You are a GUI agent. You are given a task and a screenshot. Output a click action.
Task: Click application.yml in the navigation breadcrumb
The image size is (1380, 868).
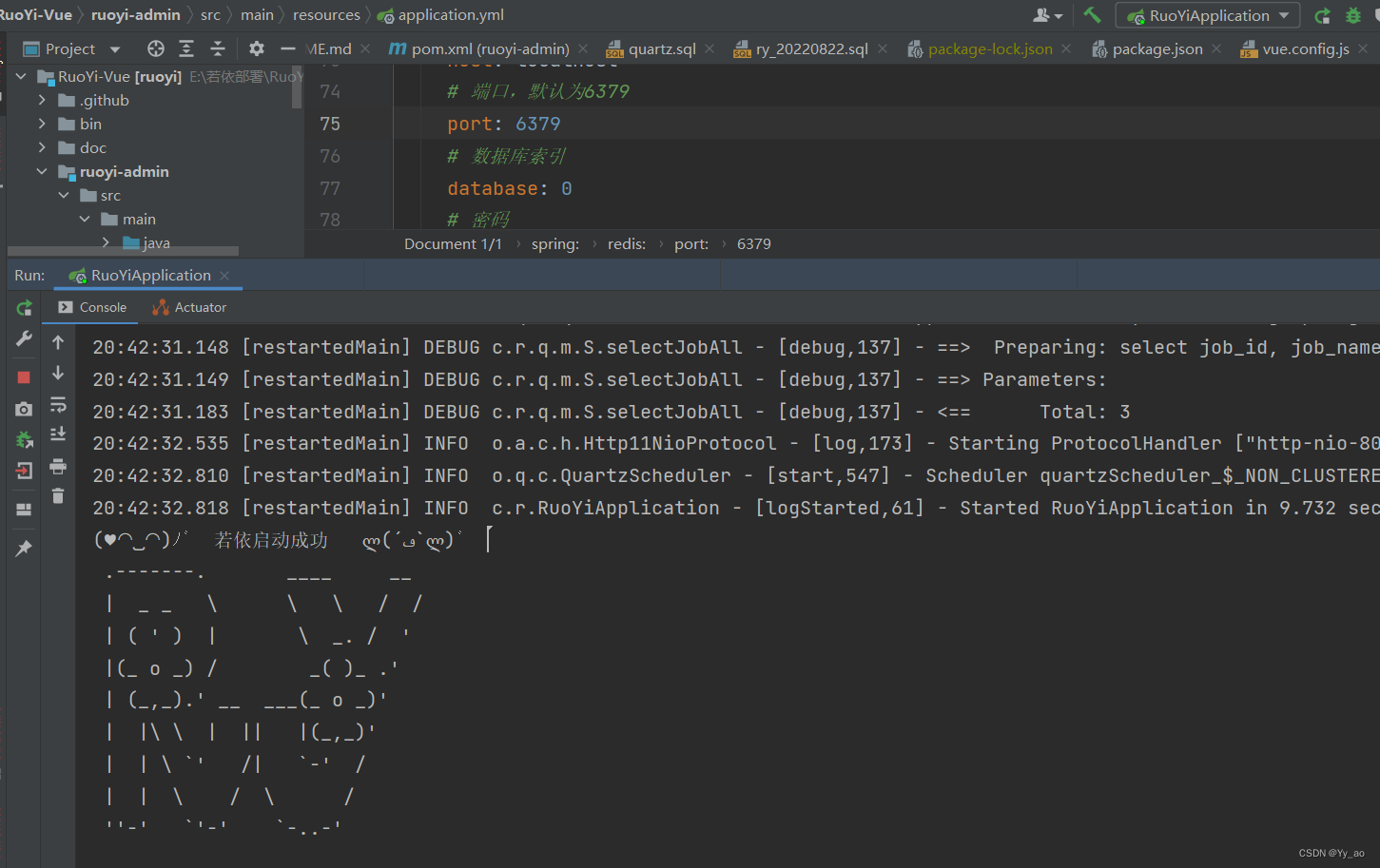click(x=441, y=15)
